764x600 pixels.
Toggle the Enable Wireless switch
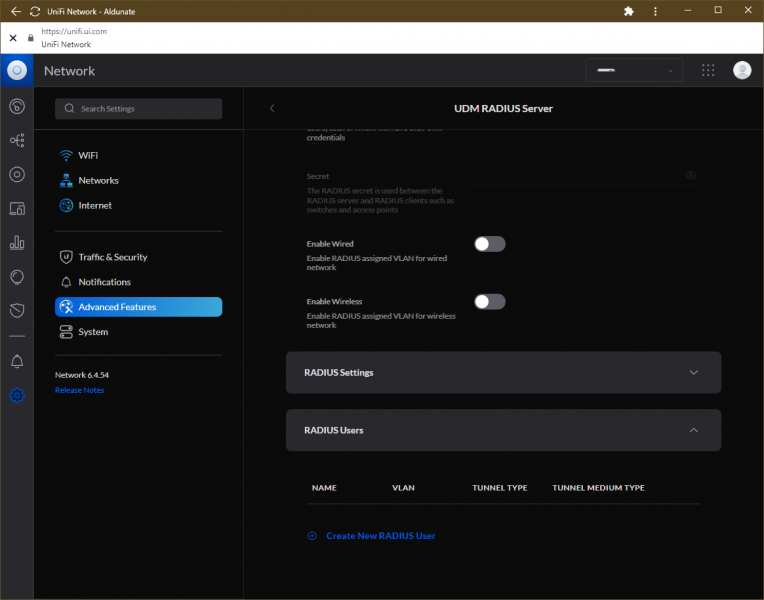[x=490, y=302]
